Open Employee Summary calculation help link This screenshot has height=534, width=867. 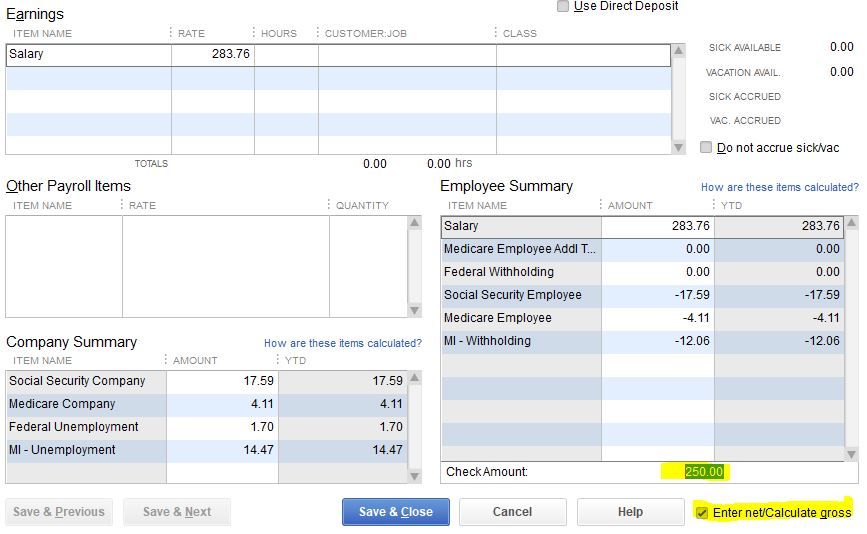pyautogui.click(x=779, y=187)
